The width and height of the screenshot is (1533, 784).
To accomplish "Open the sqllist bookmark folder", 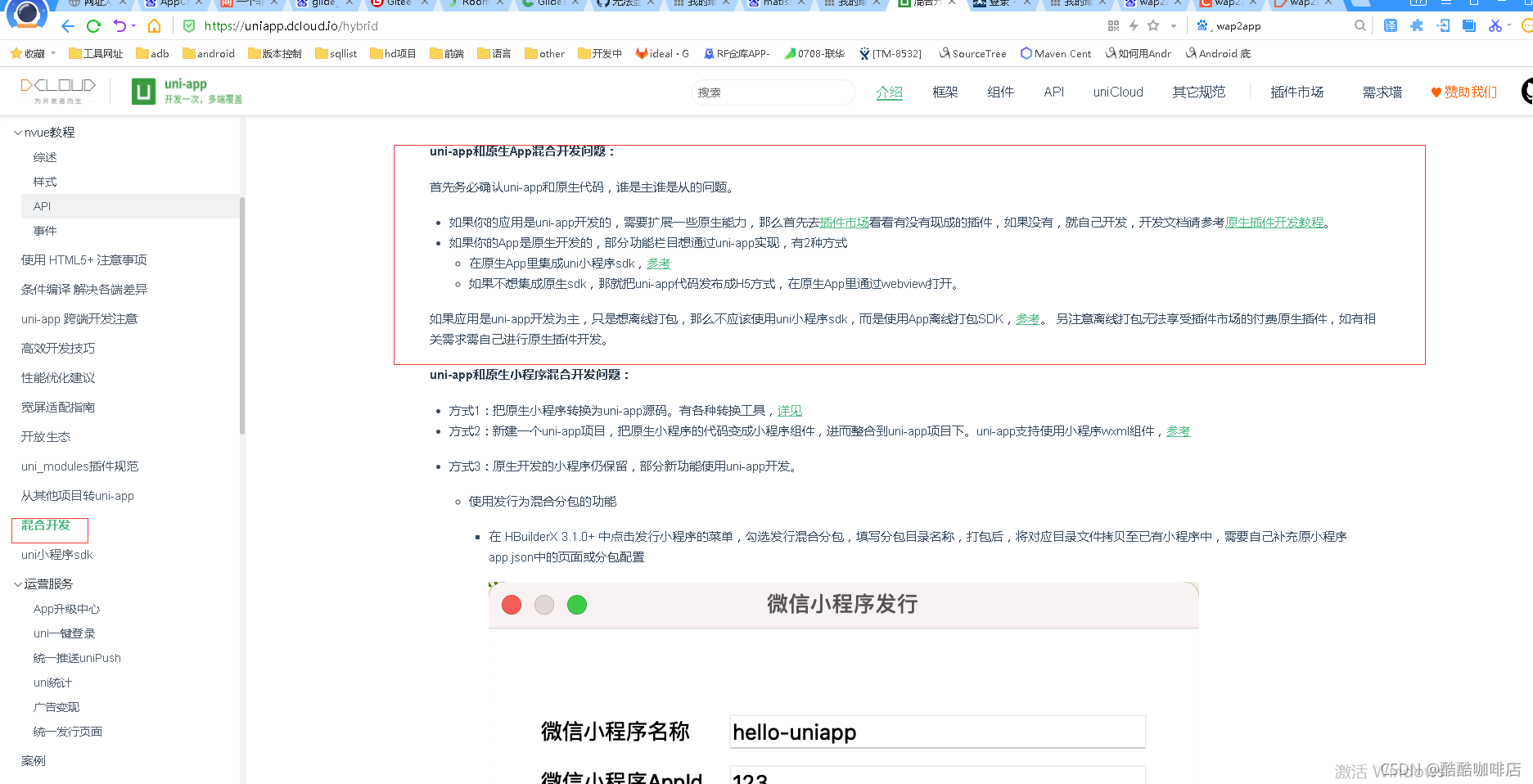I will [336, 54].
